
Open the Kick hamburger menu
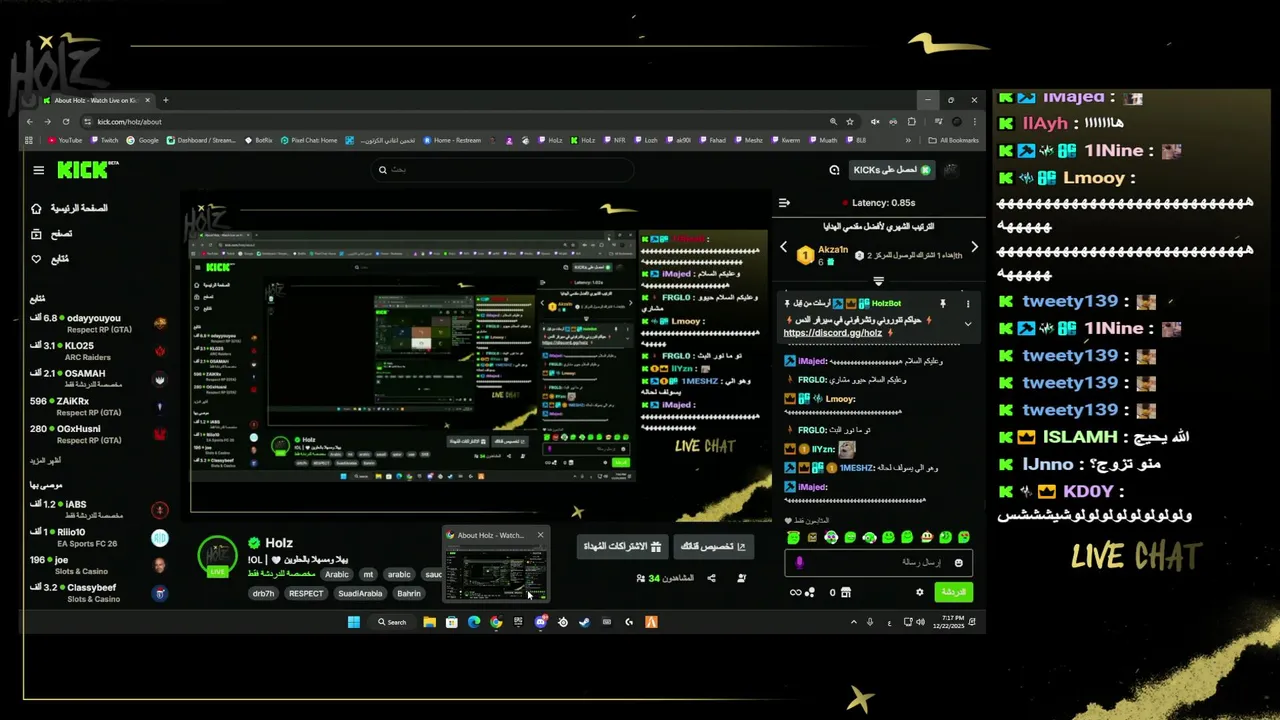pos(38,170)
